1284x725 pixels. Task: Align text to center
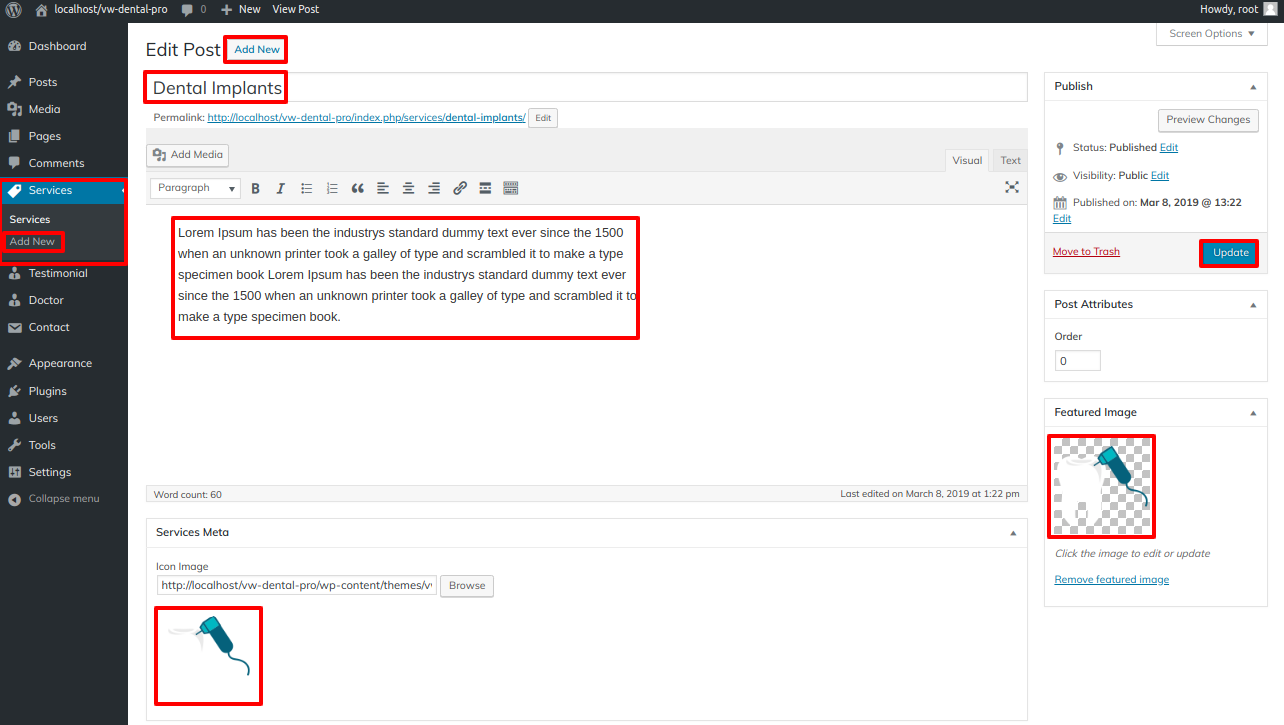(409, 188)
